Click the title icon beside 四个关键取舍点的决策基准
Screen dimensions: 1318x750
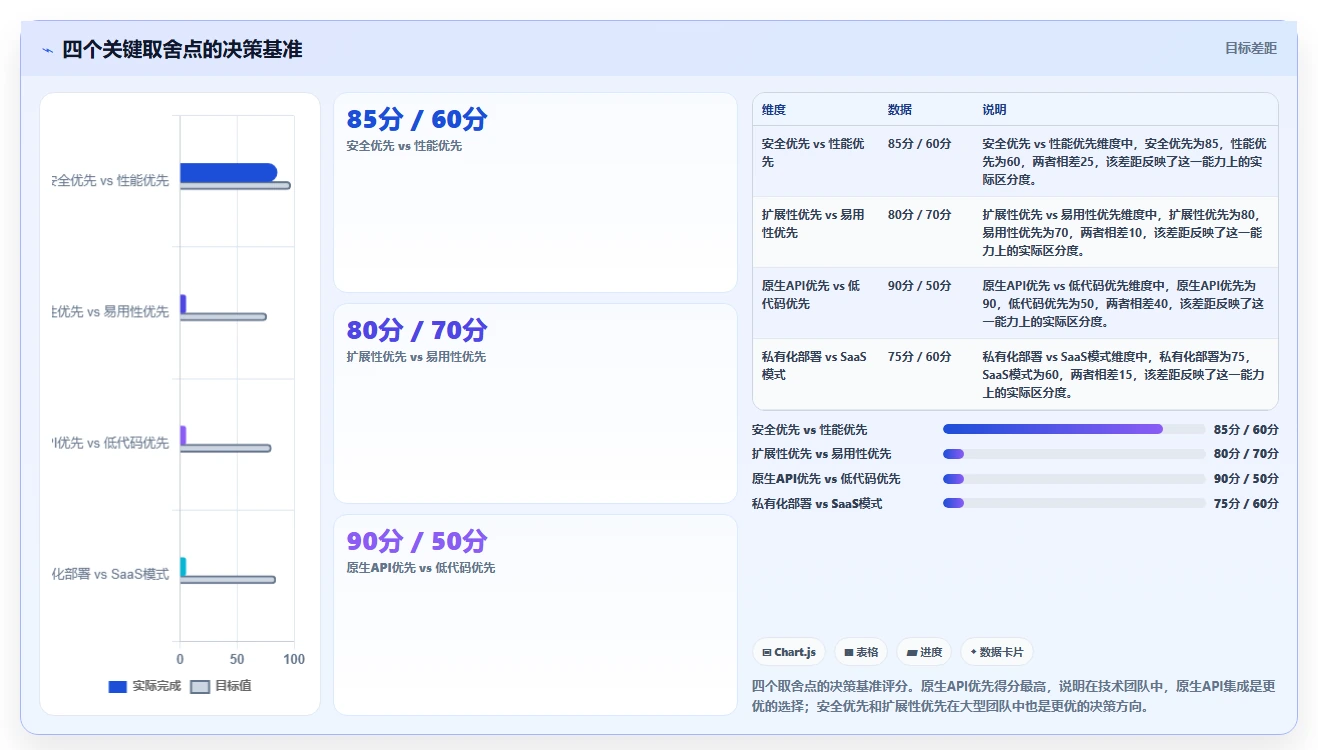[48, 50]
